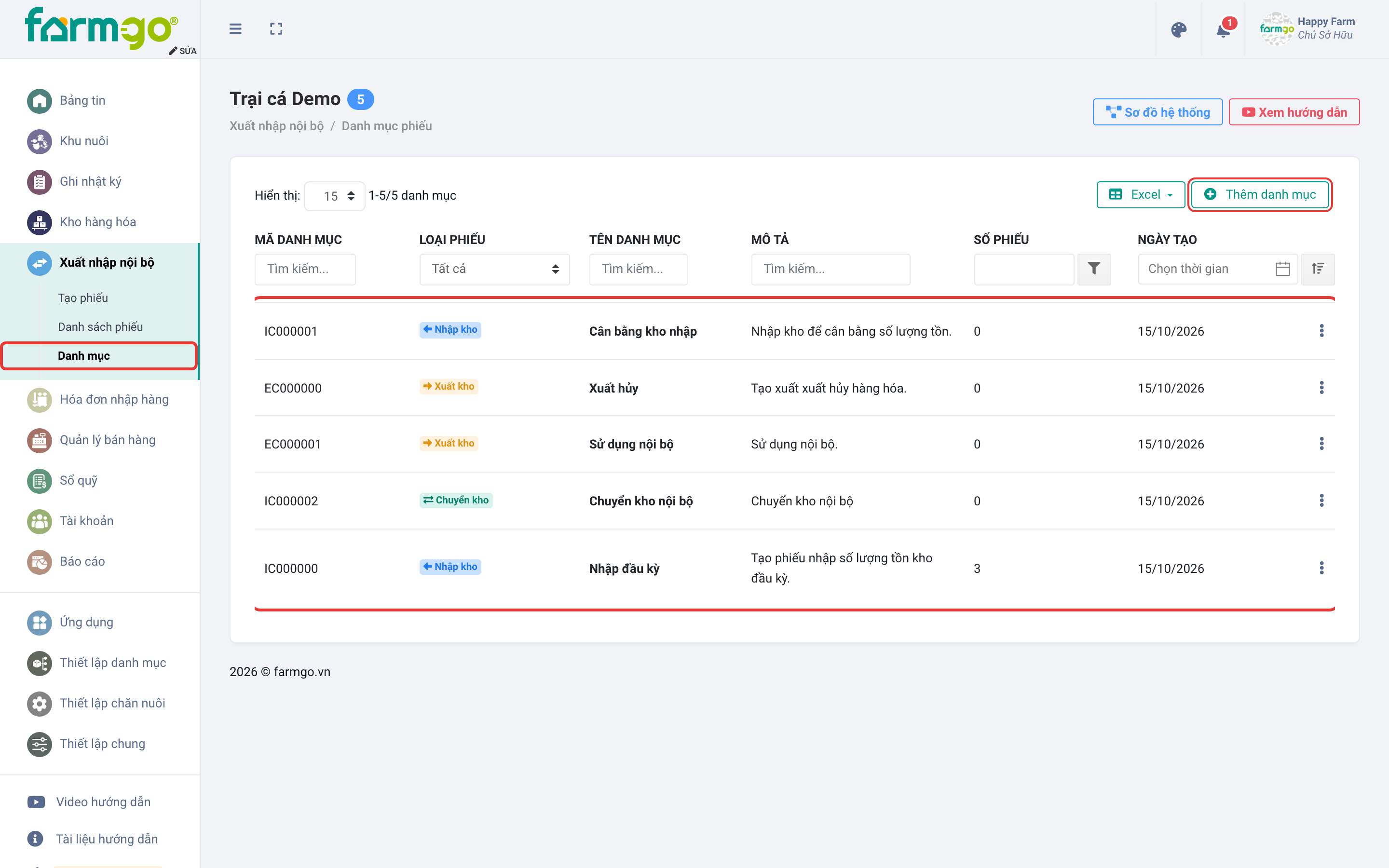Open Hóa đơn nhập hàng in the sidebar
Screen dimensions: 1389x868
point(99,400)
